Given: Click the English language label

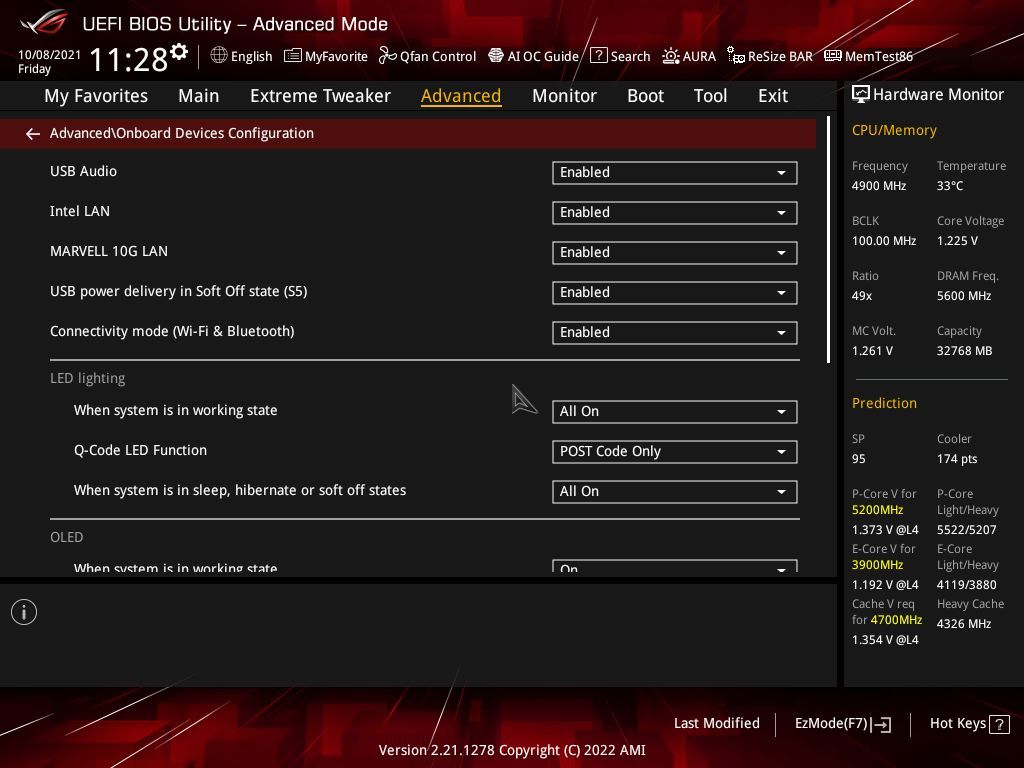Looking at the screenshot, I should pos(251,56).
